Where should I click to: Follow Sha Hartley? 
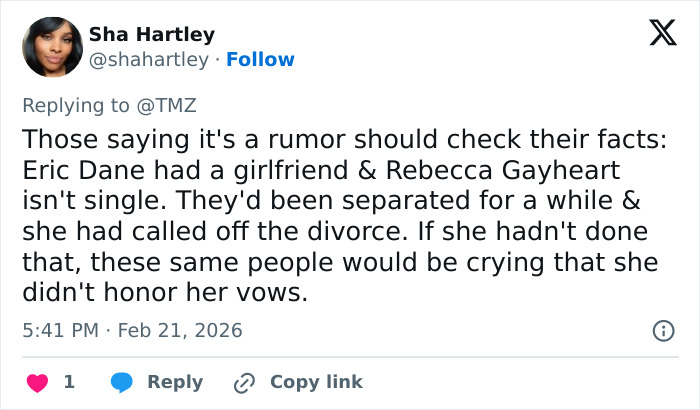260,59
